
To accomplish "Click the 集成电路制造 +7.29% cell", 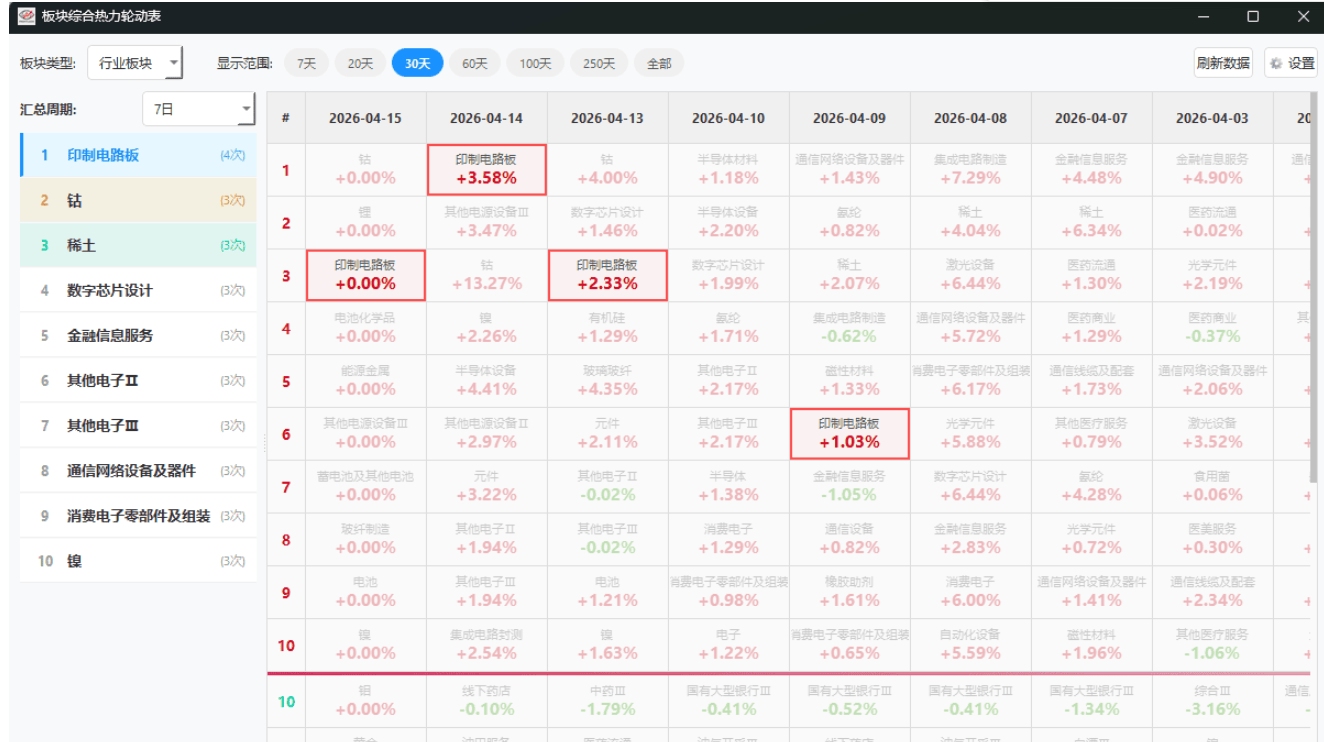I will click(971, 170).
